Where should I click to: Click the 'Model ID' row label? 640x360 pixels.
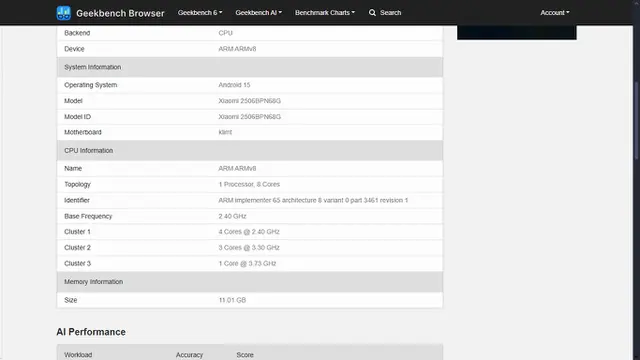point(78,117)
